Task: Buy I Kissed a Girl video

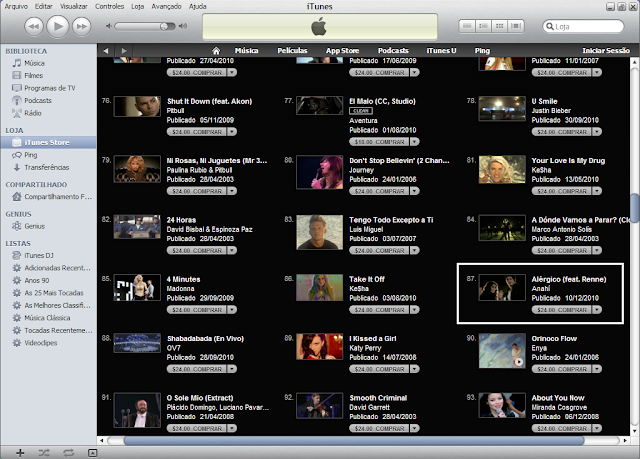Action: tap(379, 369)
